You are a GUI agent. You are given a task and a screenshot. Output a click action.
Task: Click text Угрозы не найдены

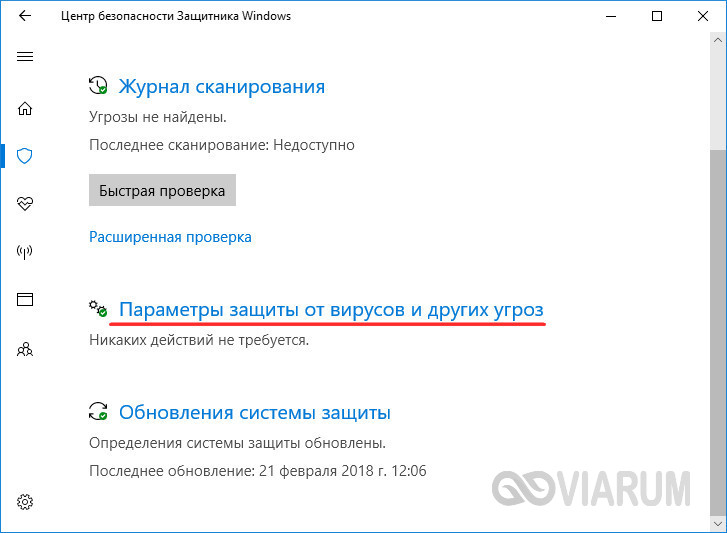[158, 117]
